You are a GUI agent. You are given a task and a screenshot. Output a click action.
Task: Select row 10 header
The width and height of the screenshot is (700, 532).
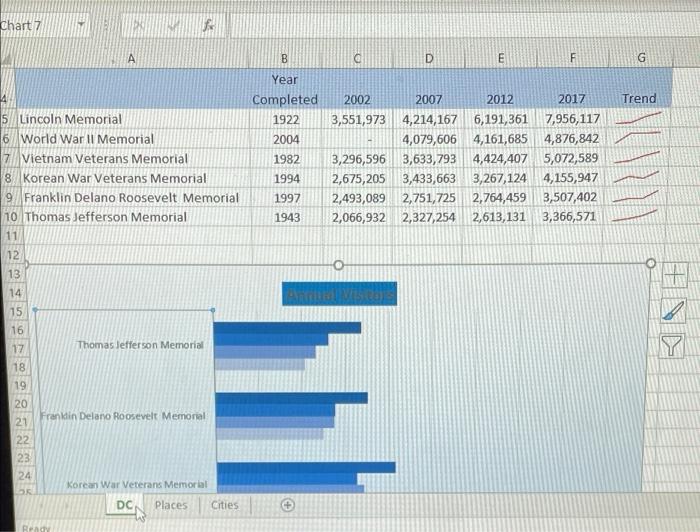tap(11, 217)
